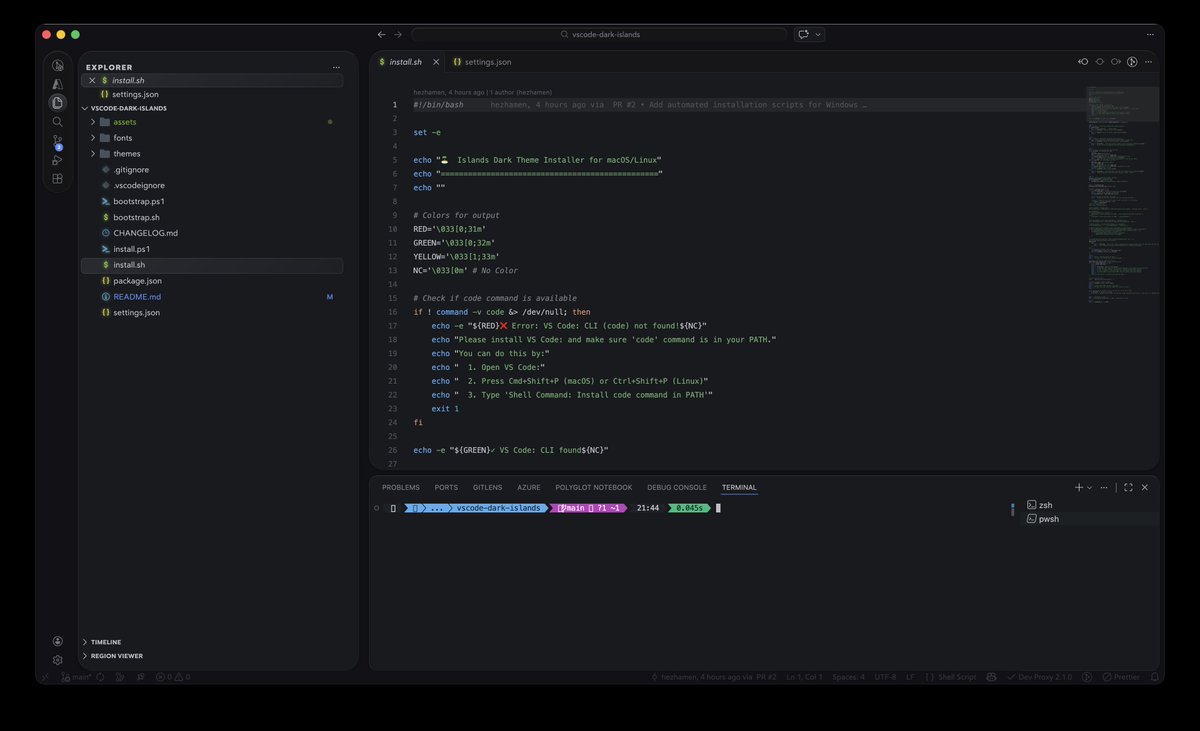This screenshot has height=731, width=1200.
Task: Switch to the install.sh editor tab
Action: click(406, 62)
